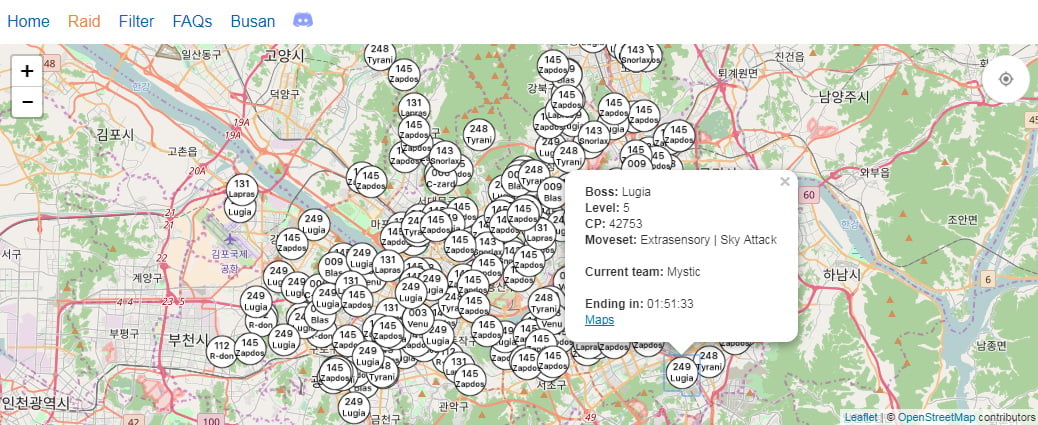Go to the Home page

pos(28,21)
